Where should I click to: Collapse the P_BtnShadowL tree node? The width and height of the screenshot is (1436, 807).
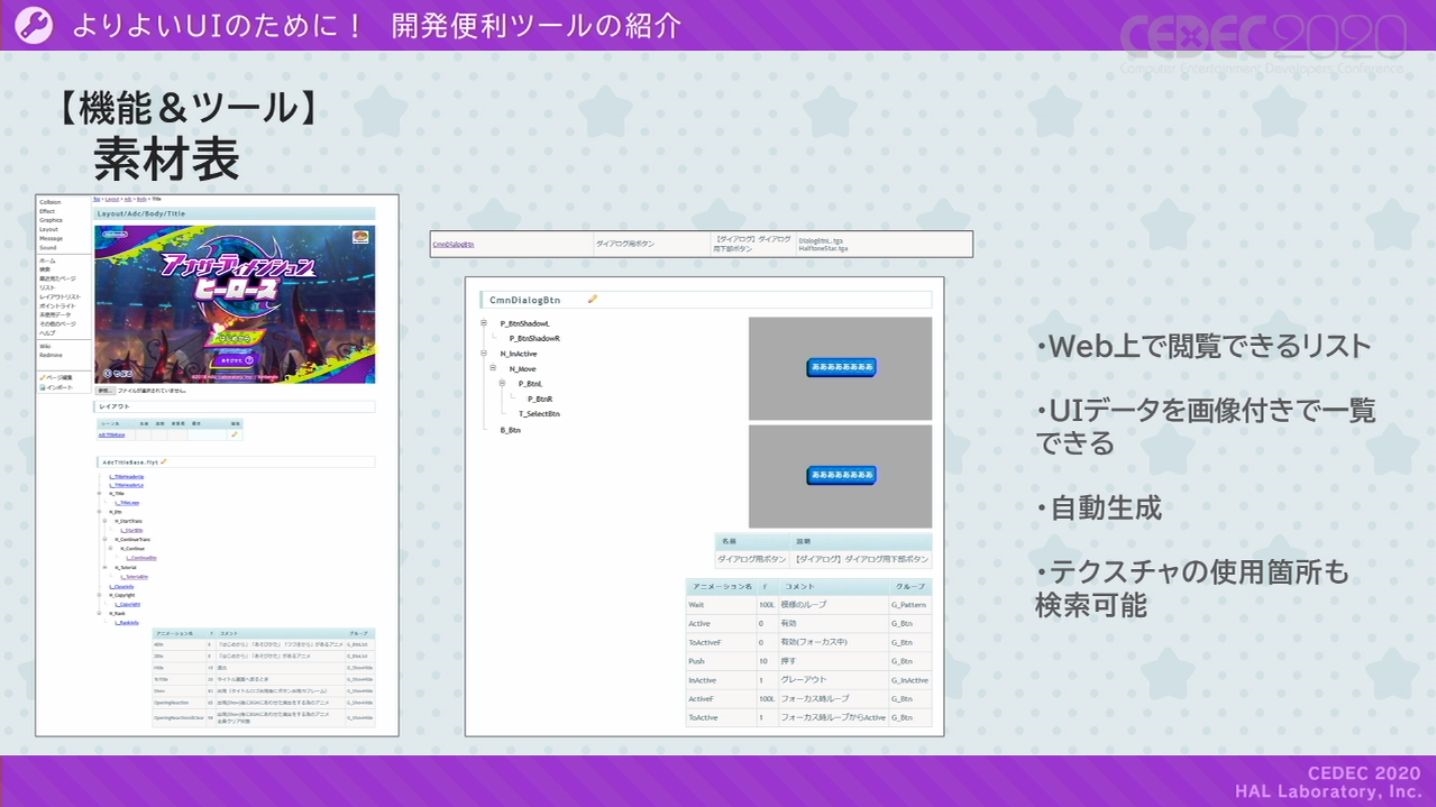tap(484, 323)
